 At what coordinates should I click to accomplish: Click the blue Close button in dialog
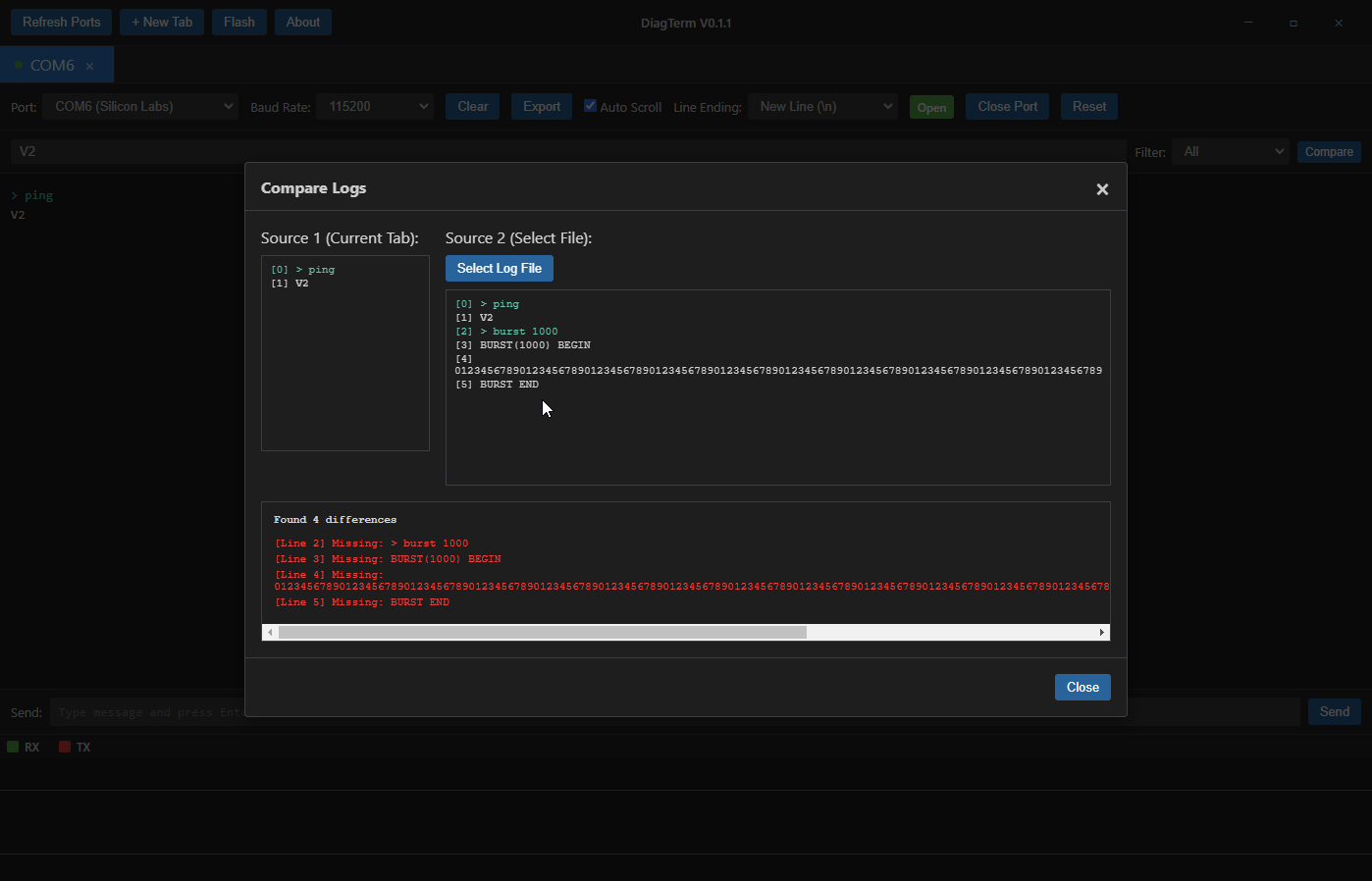[1082, 687]
